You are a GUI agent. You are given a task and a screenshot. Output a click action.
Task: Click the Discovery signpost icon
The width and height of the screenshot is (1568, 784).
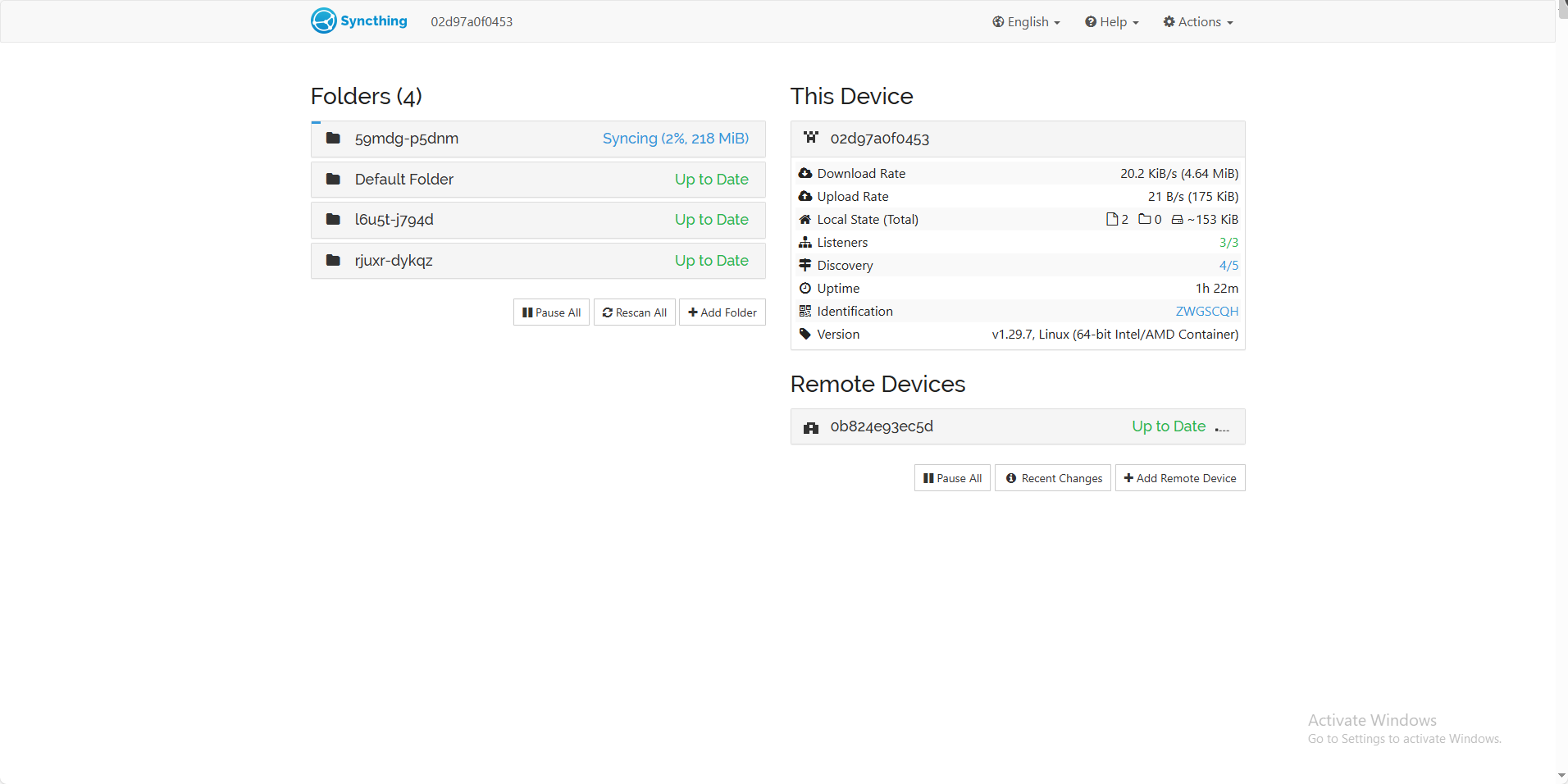[x=805, y=265]
